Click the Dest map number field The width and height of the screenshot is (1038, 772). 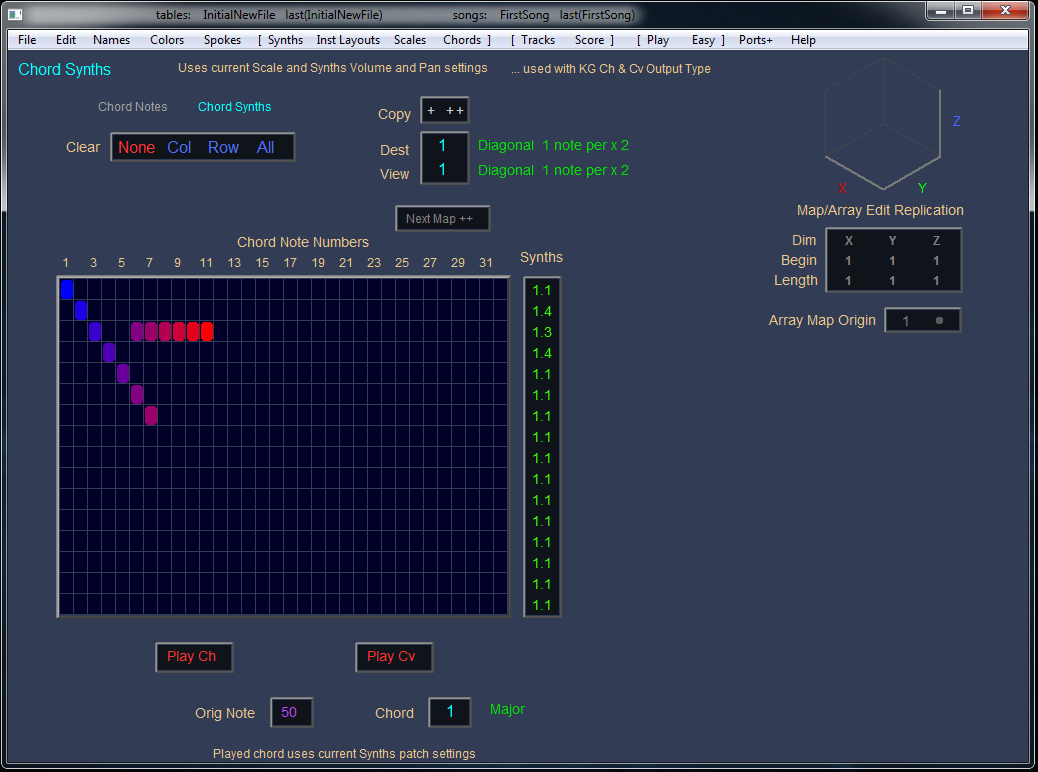443,146
